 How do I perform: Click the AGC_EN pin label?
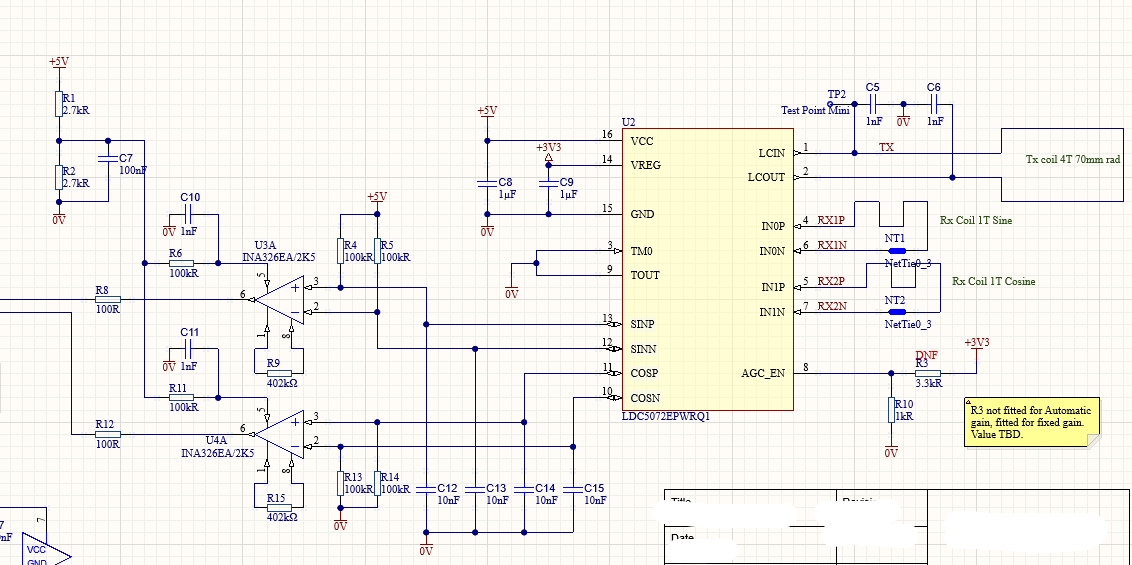tap(763, 373)
